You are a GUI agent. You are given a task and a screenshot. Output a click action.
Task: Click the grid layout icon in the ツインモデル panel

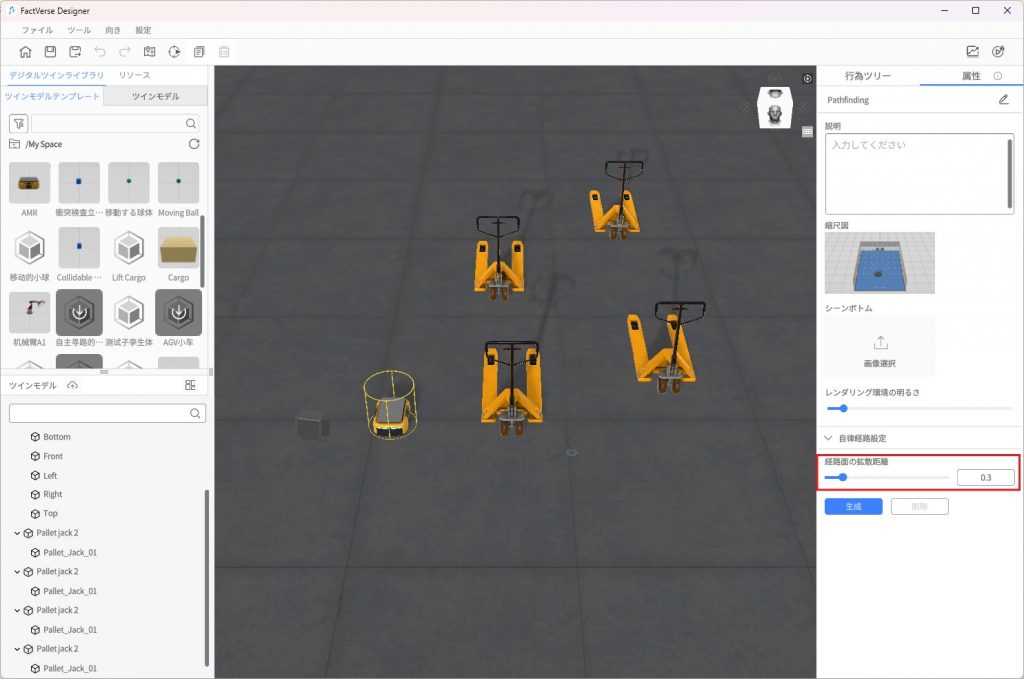click(x=190, y=386)
